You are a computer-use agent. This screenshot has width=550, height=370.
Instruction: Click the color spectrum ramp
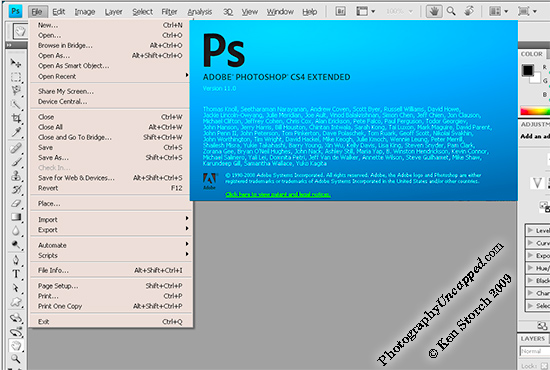coord(535,111)
